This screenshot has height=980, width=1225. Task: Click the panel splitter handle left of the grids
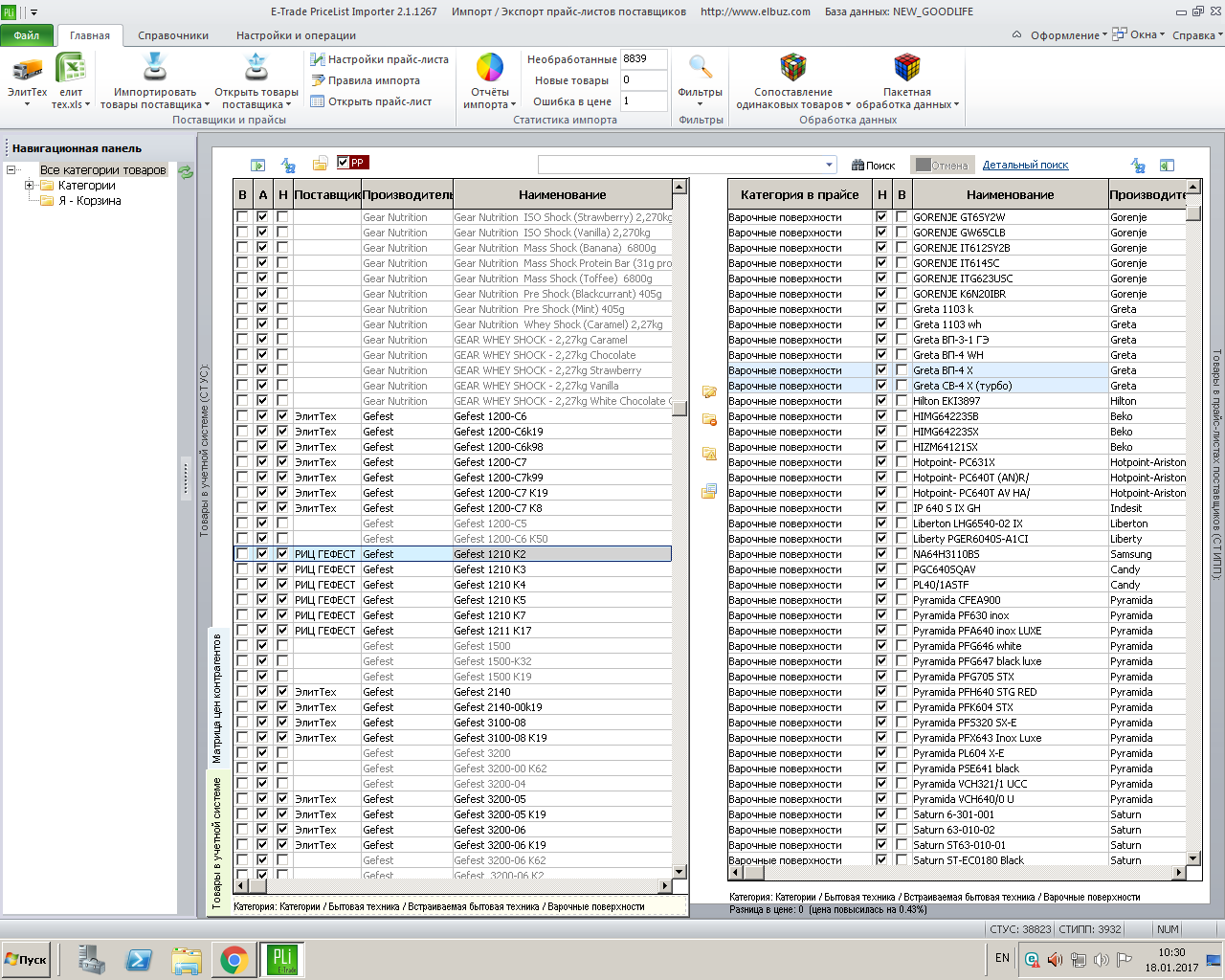(186, 479)
